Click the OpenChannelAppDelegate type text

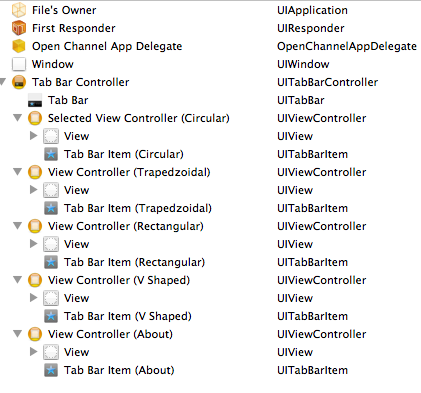pos(347,46)
